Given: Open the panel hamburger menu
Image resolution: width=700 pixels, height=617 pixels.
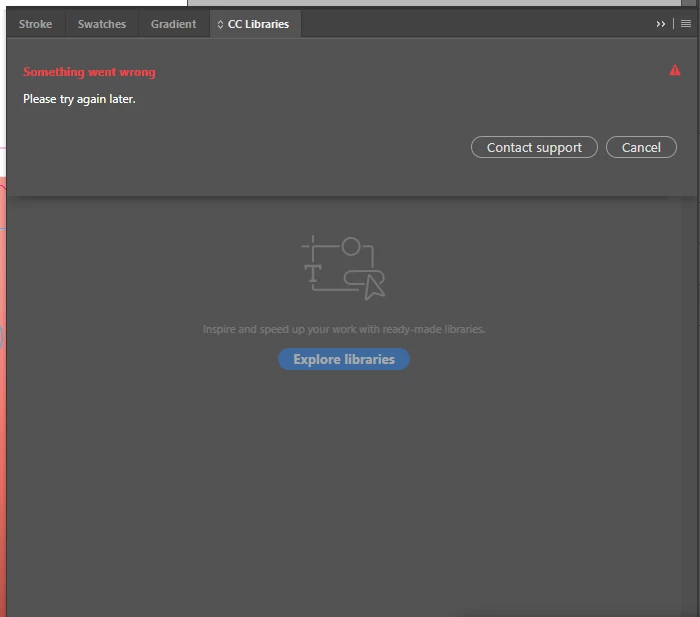Looking at the screenshot, I should point(686,24).
